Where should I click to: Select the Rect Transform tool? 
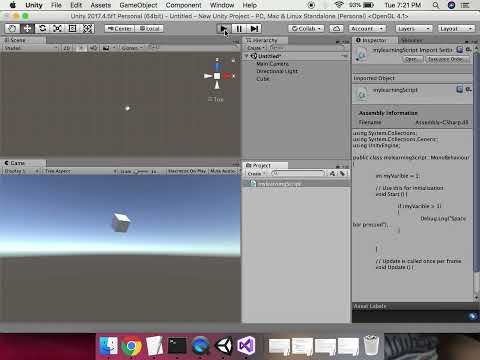pos(72,29)
